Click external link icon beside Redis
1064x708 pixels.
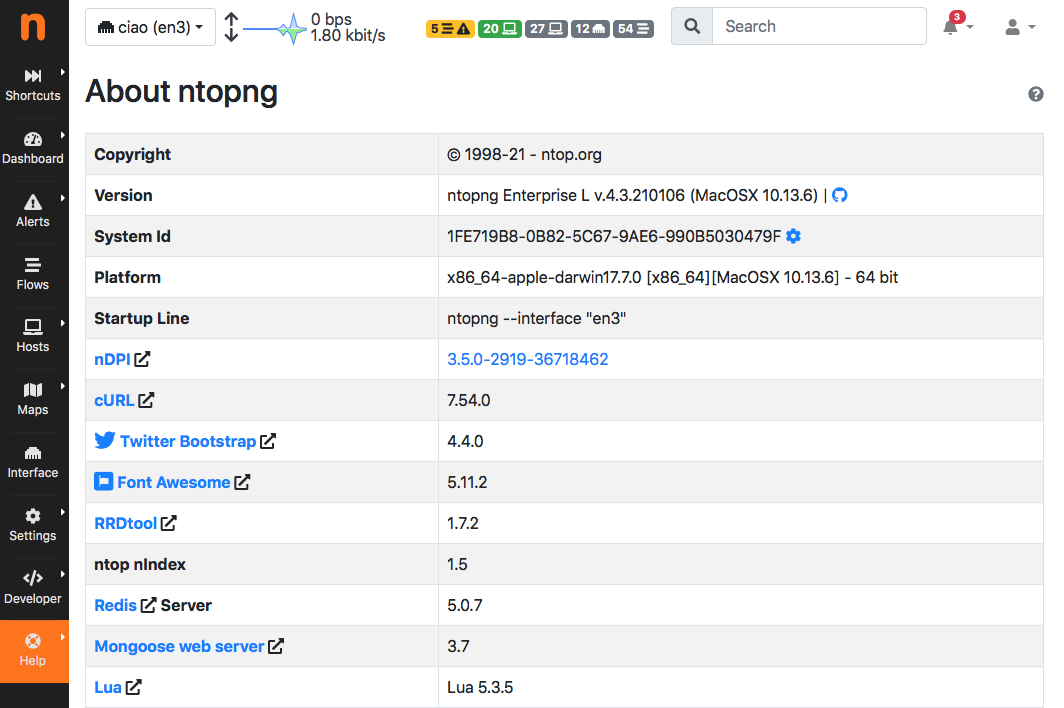(149, 605)
